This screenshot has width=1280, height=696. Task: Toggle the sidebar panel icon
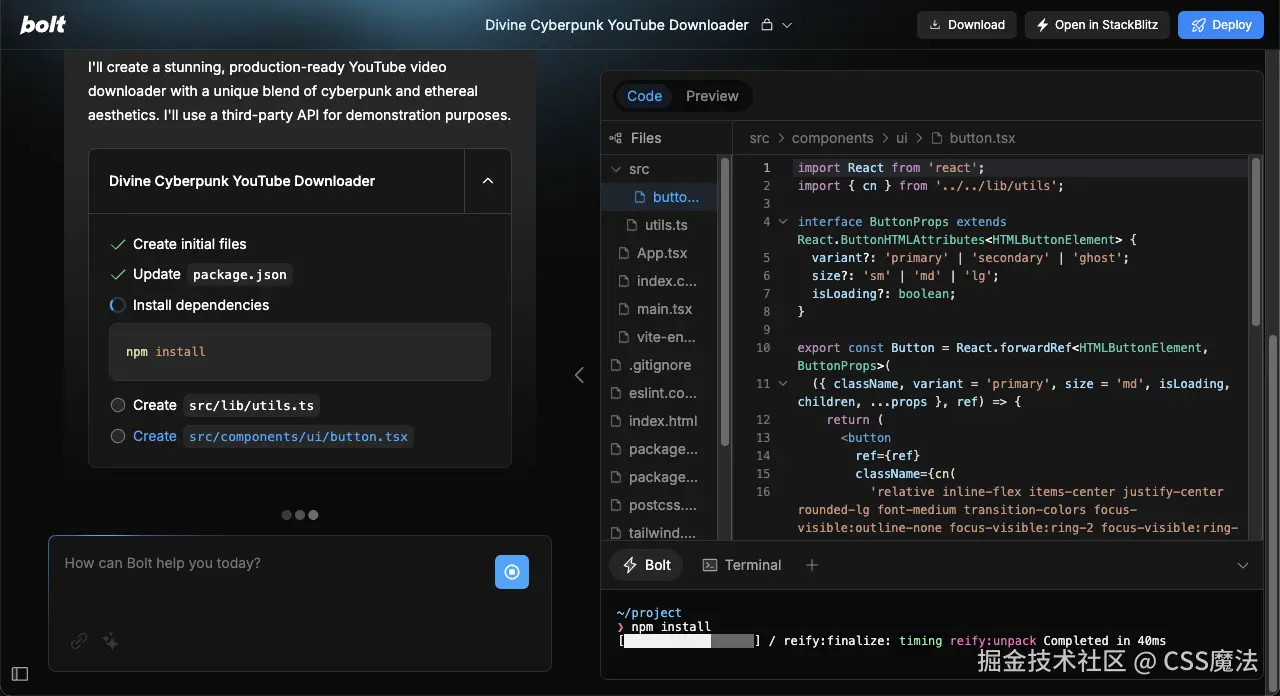[20, 674]
